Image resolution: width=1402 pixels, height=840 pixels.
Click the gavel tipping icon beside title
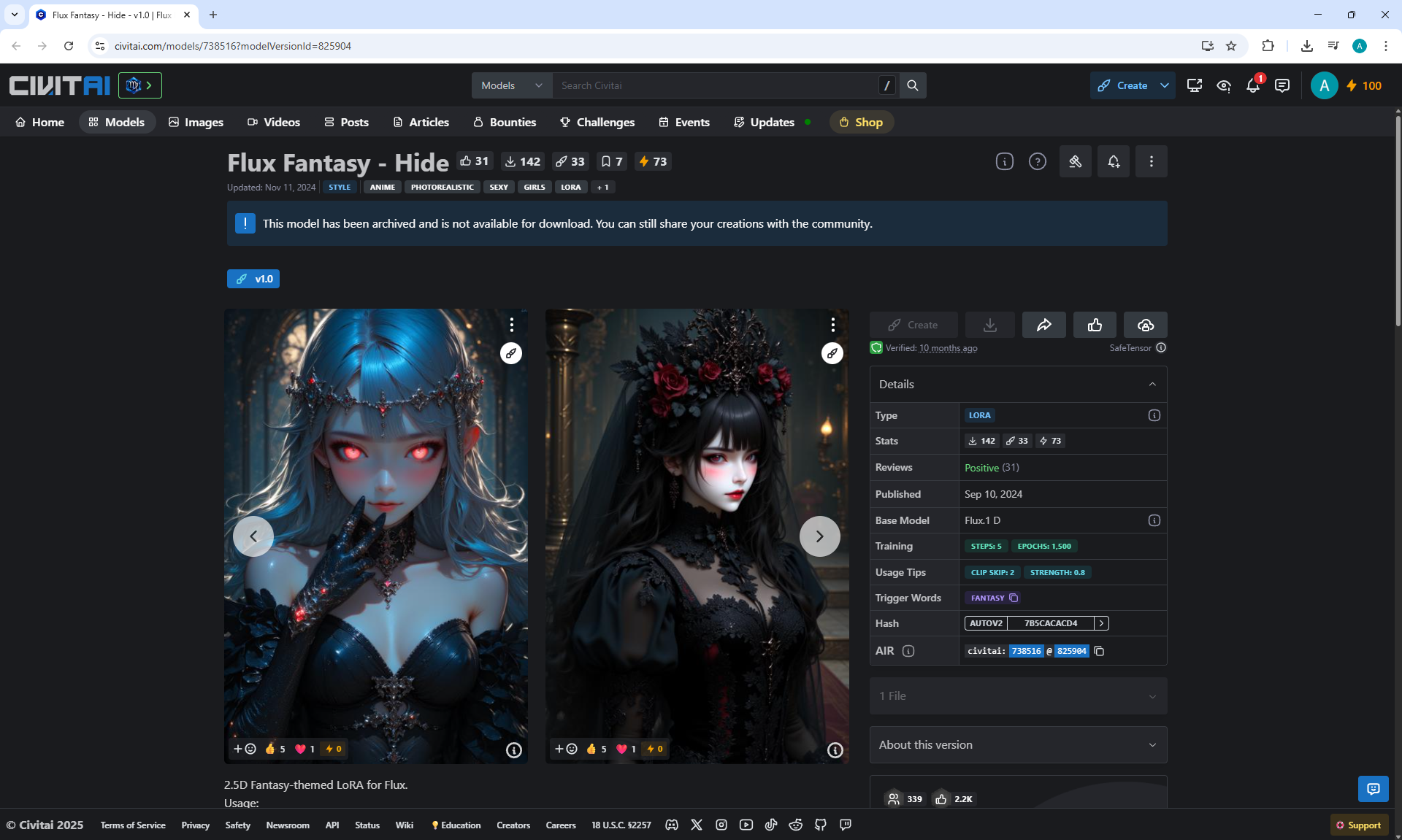pyautogui.click(x=1075, y=161)
